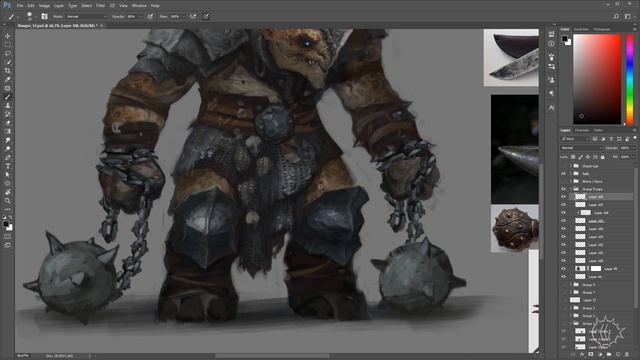Open the Window menu
Screen dimensions: 640x360
tap(139, 6)
